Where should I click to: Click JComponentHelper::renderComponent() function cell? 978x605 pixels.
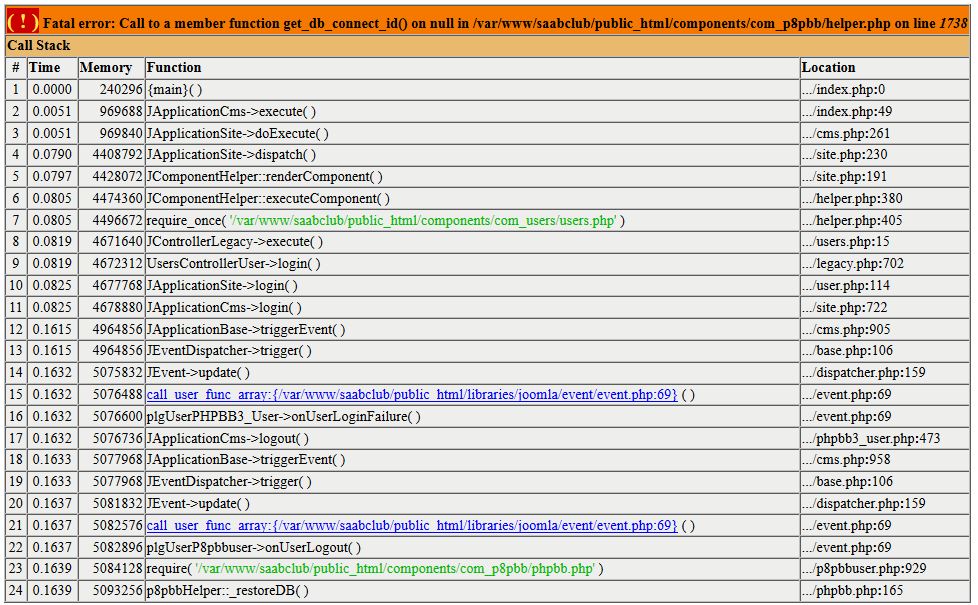(264, 177)
